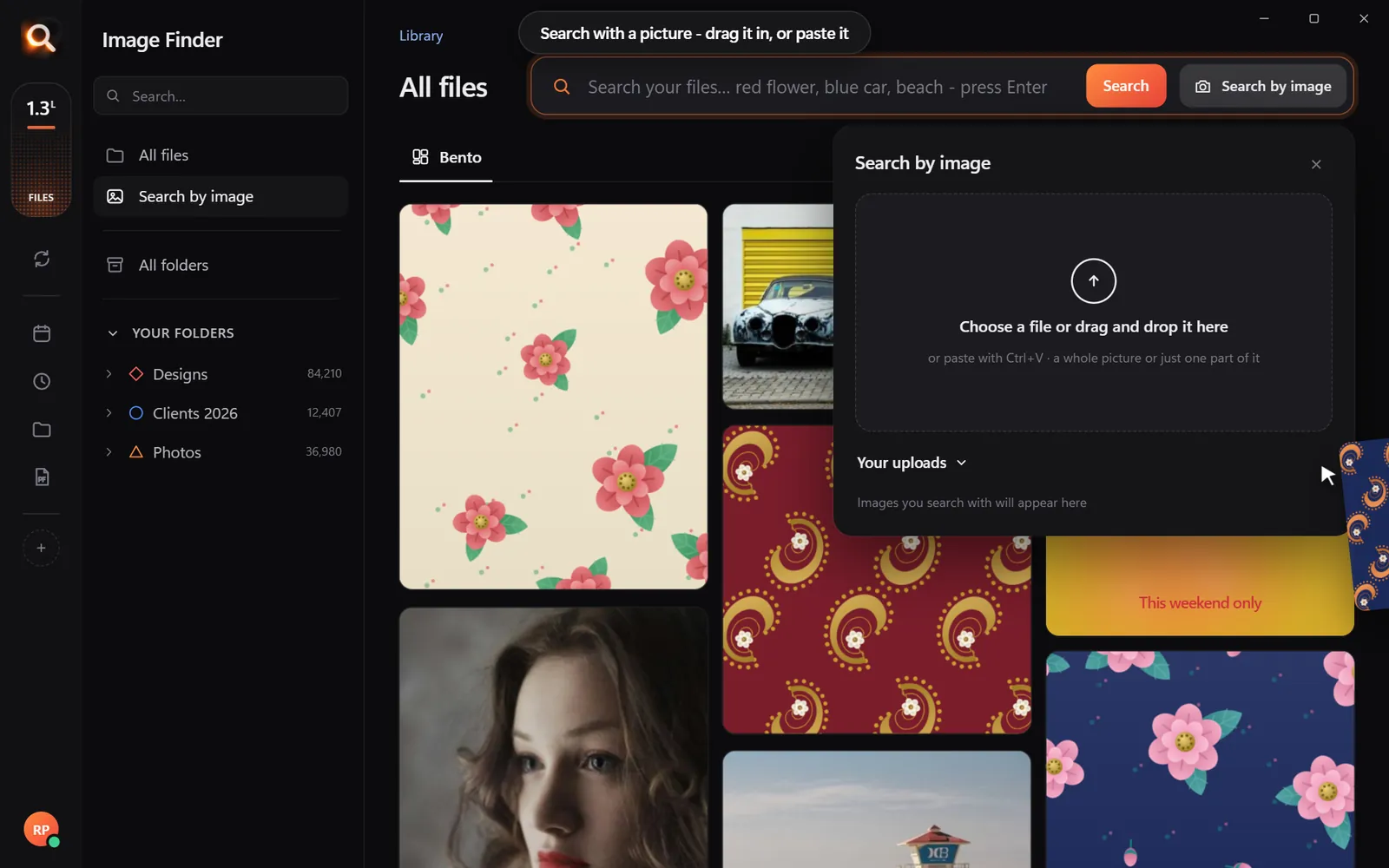Click the Designs folder diamond icon
This screenshot has height=868, width=1389.
136,374
